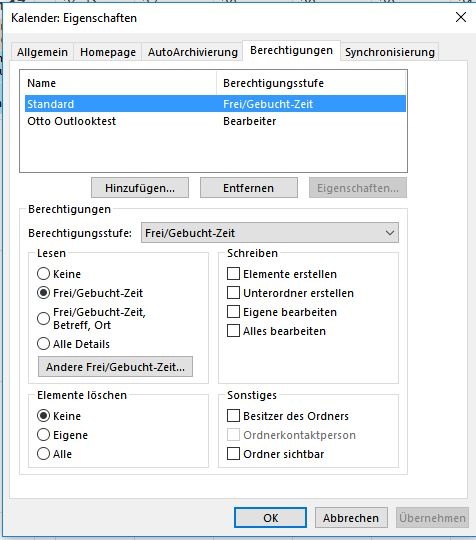Open the Allgemein tab
The image size is (476, 540).
(x=42, y=52)
